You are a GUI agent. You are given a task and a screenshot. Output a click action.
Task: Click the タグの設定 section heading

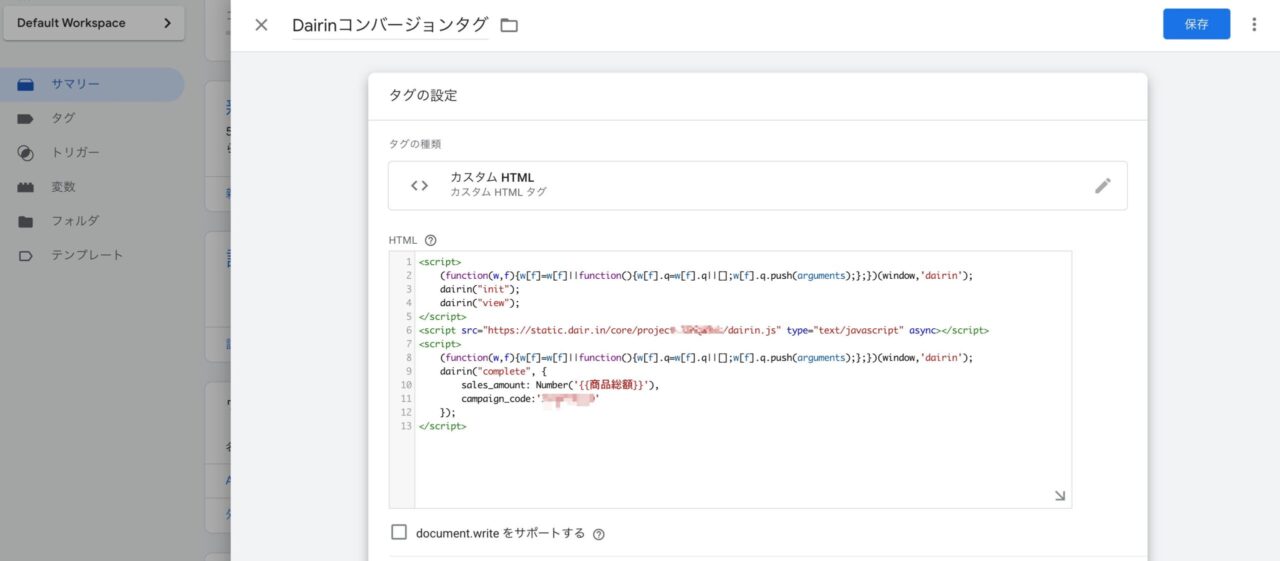[x=423, y=96]
